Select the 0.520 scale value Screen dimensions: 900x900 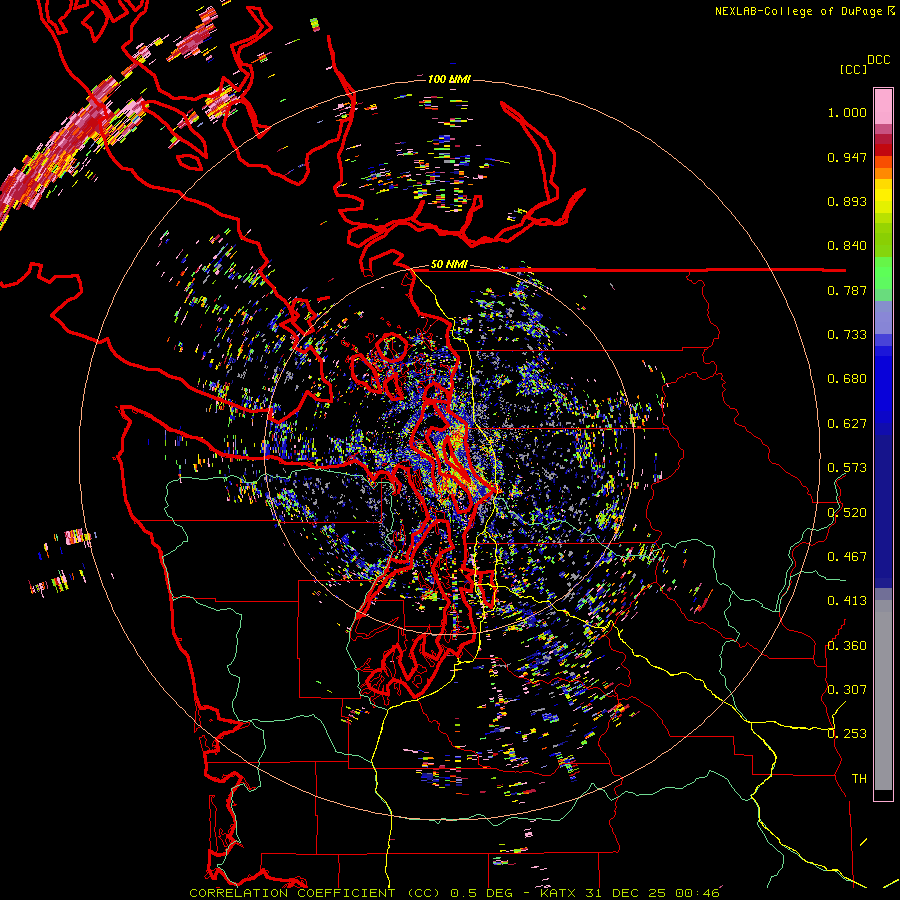847,513
